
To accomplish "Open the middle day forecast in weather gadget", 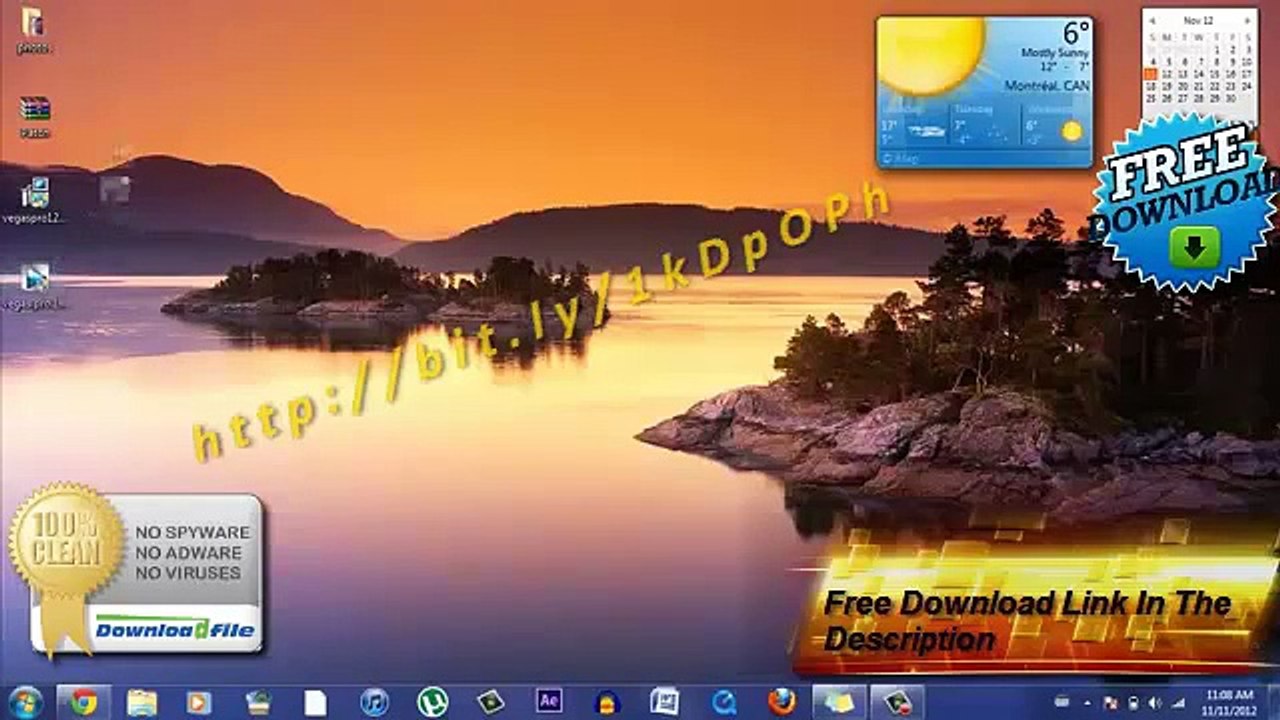I will [x=985, y=123].
